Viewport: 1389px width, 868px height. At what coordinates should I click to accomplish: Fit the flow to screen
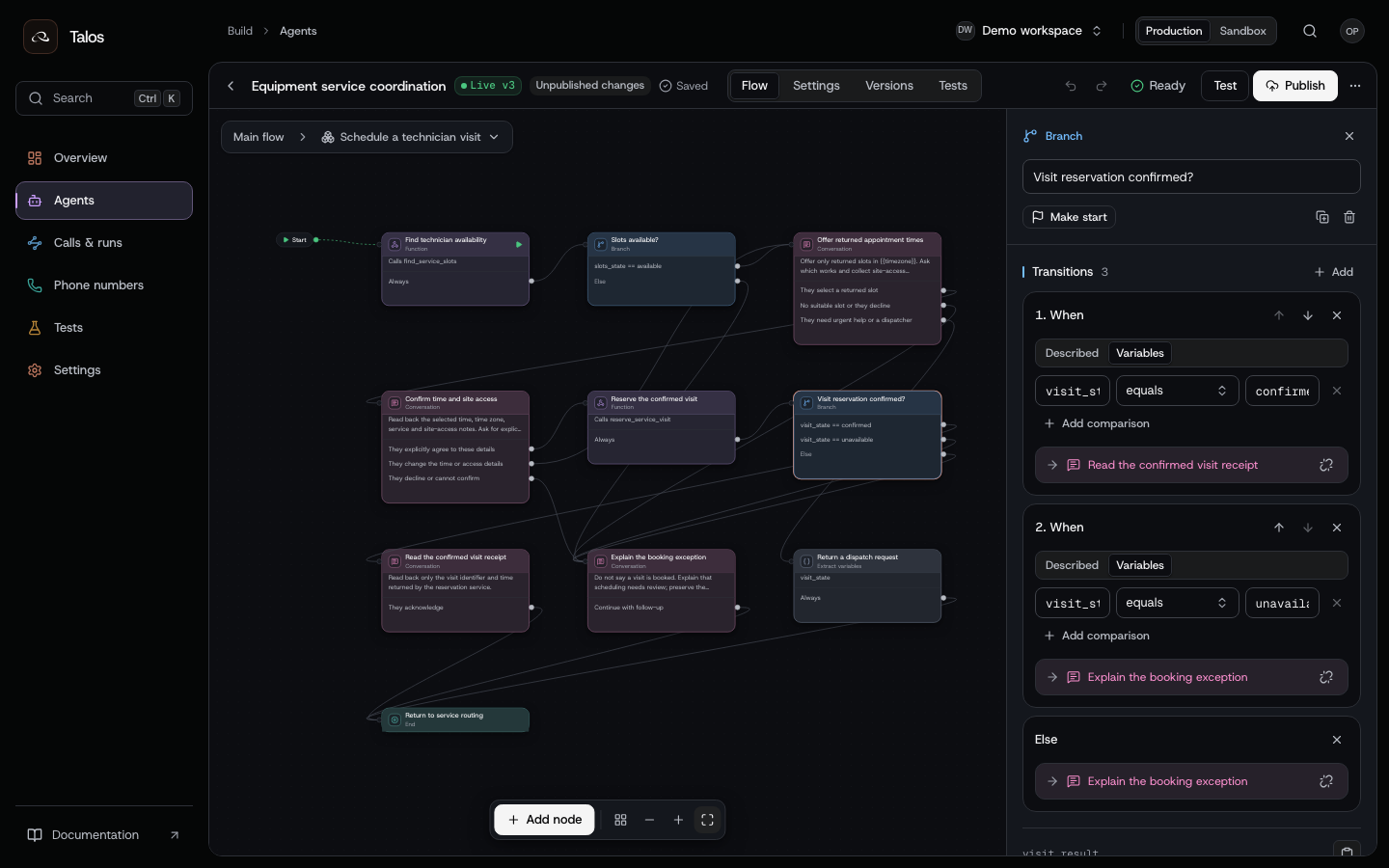[x=707, y=820]
